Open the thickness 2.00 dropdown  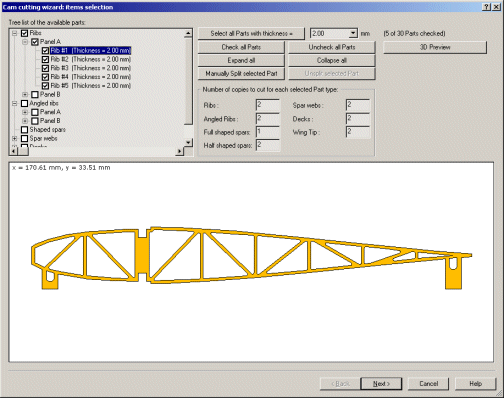click(353, 33)
